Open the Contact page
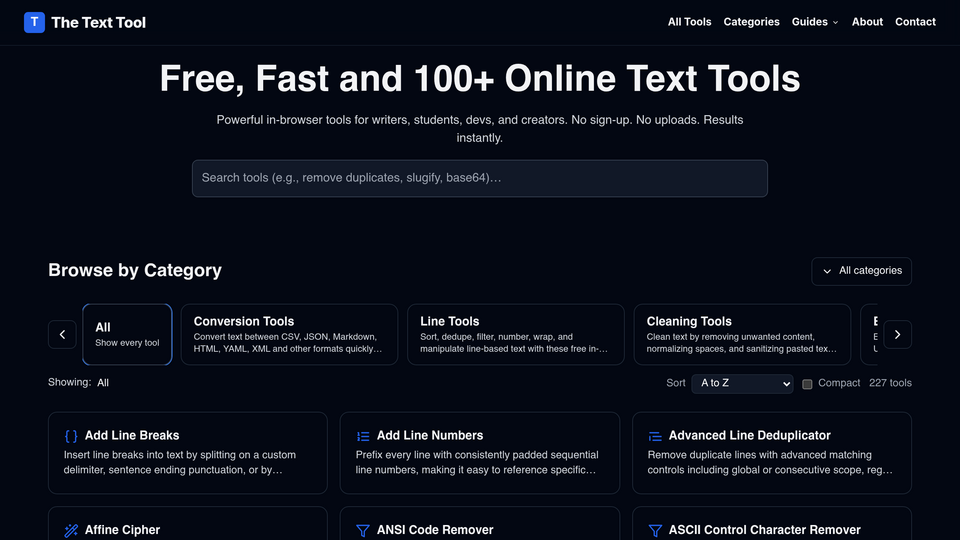This screenshot has width=960, height=540. click(915, 22)
